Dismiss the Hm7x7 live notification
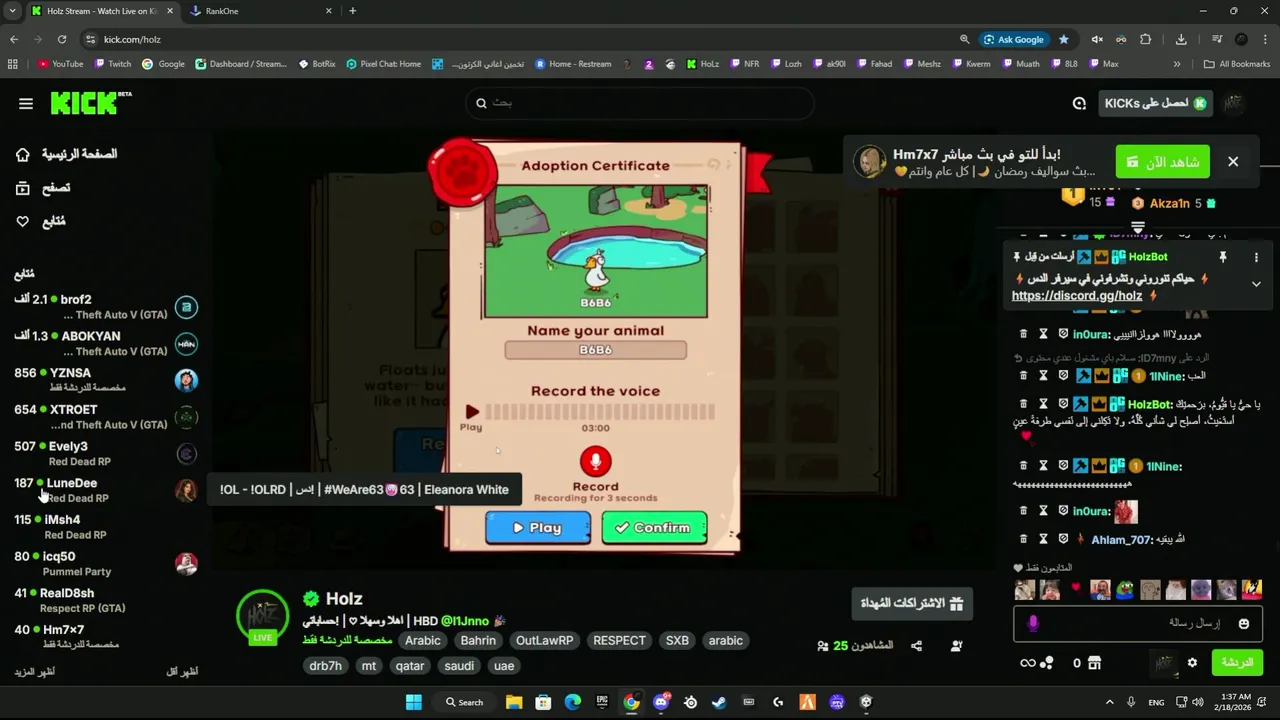Screen dimensions: 1280x720 point(1233,161)
